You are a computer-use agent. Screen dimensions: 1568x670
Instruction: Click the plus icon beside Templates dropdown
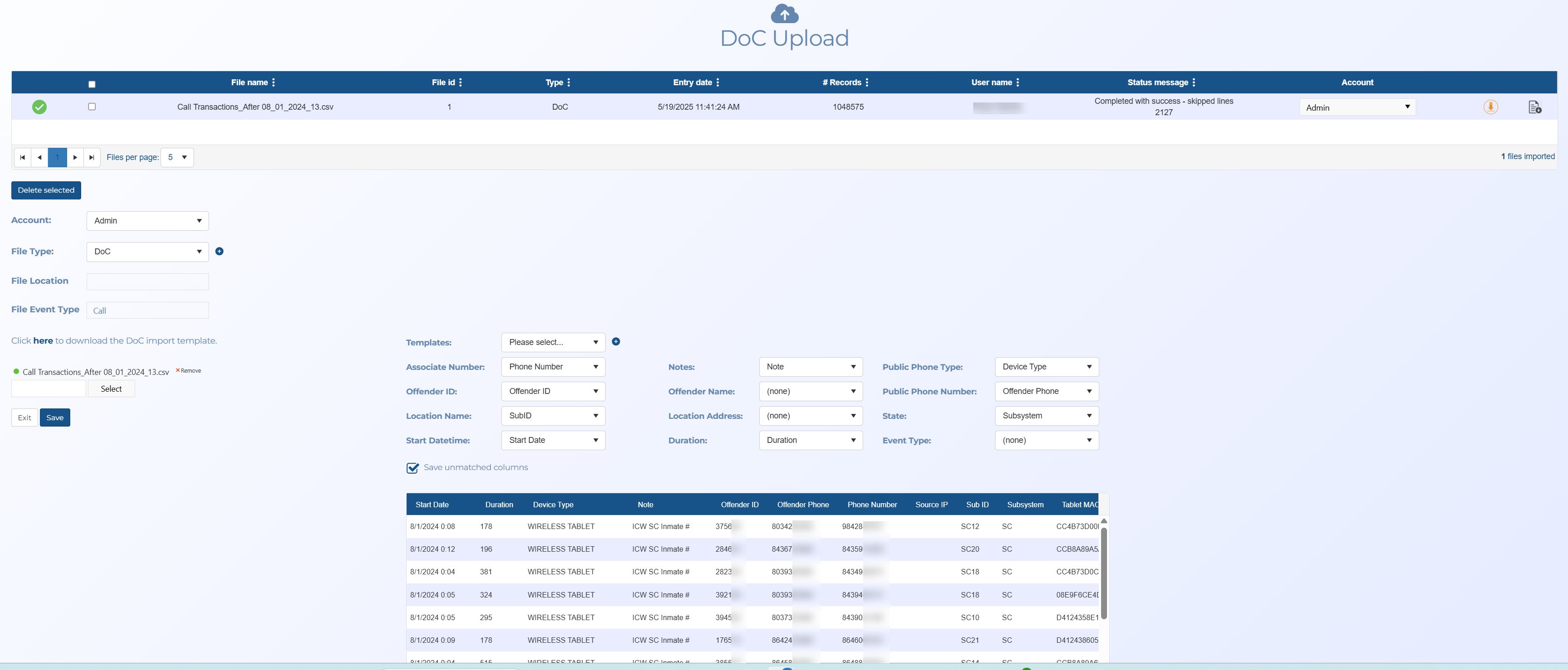tap(616, 342)
